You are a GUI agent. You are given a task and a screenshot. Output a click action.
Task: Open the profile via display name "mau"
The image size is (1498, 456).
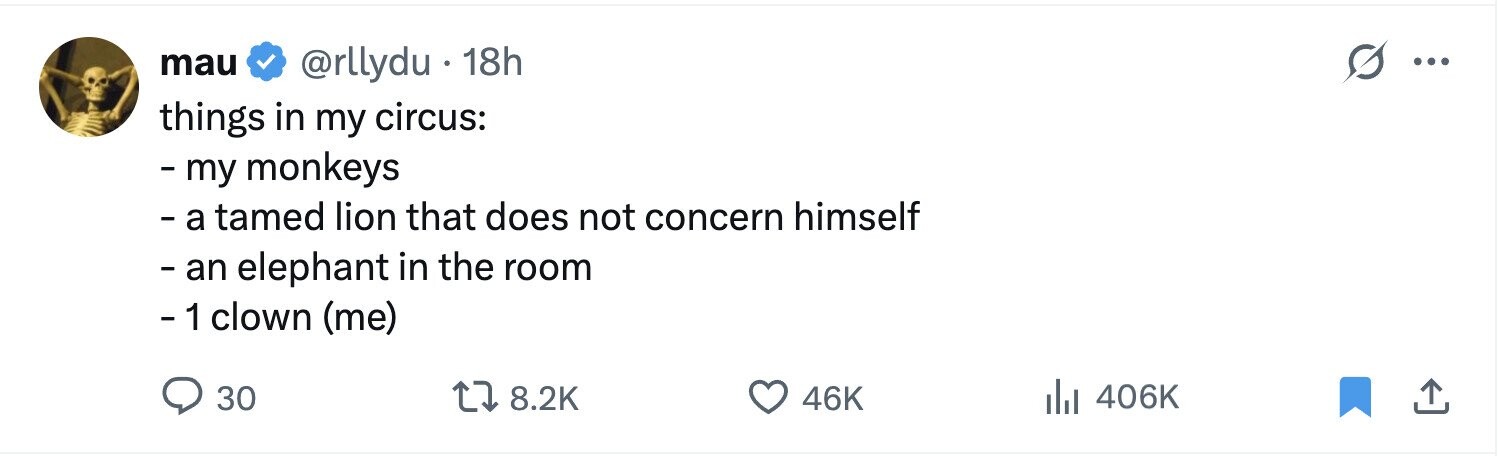point(198,64)
